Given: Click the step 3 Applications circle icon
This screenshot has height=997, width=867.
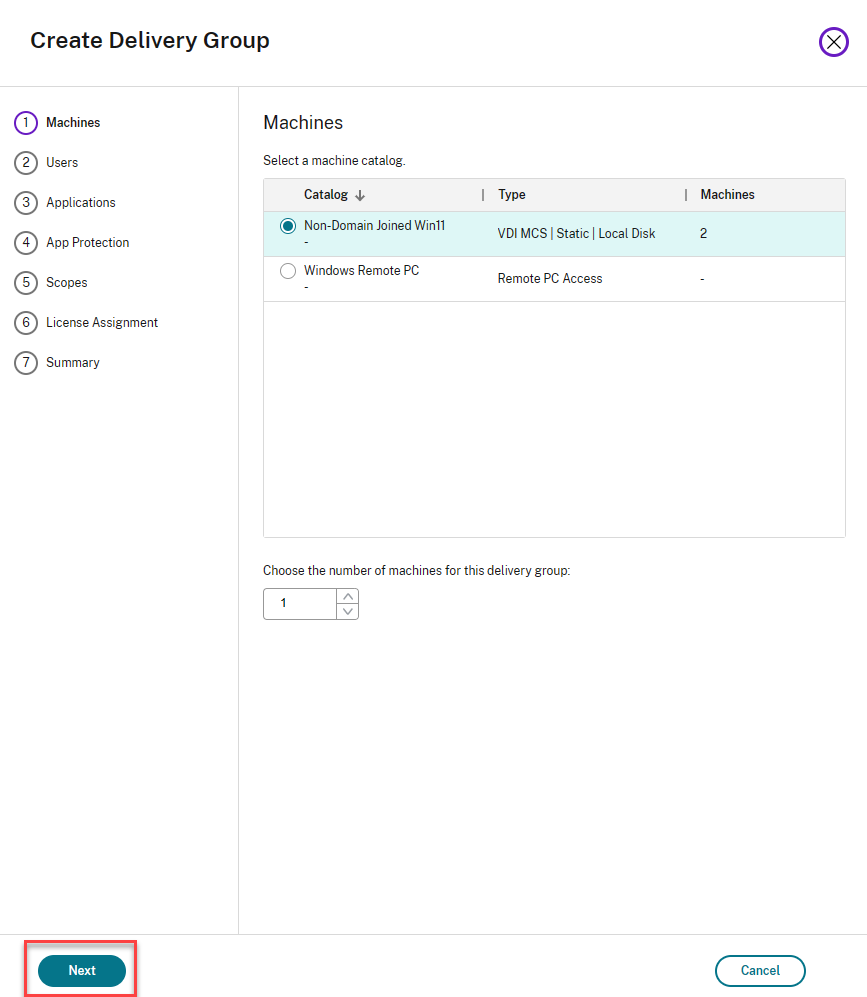Looking at the screenshot, I should (x=25, y=203).
